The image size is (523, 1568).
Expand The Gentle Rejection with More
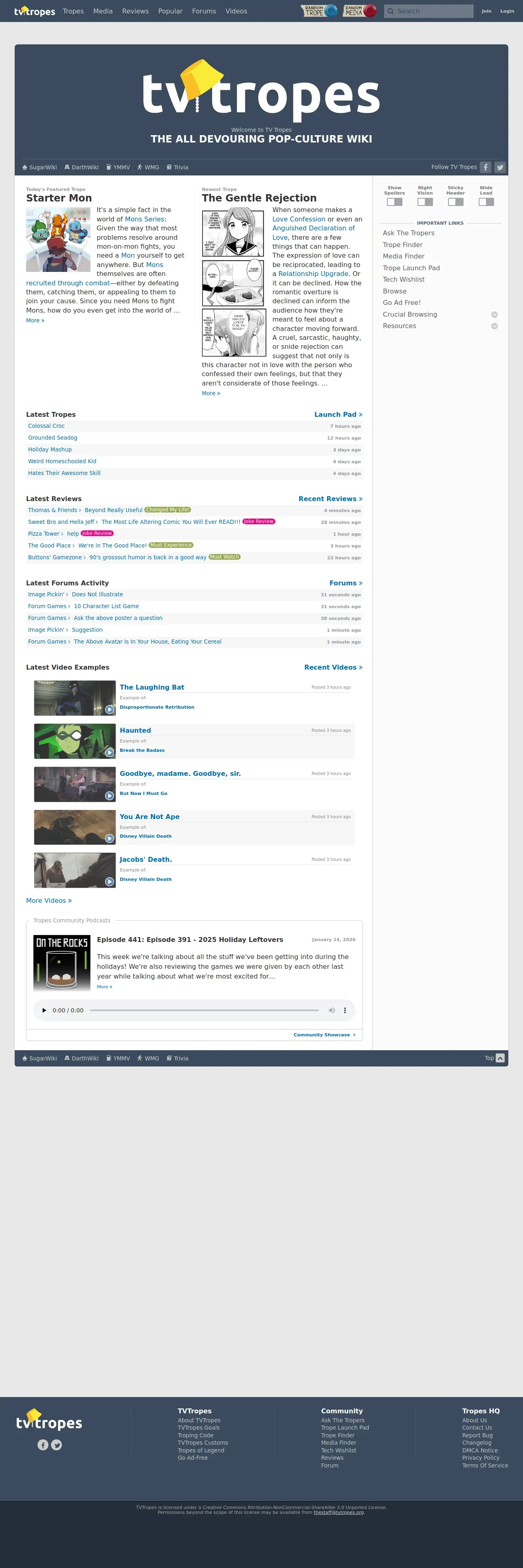tap(211, 394)
